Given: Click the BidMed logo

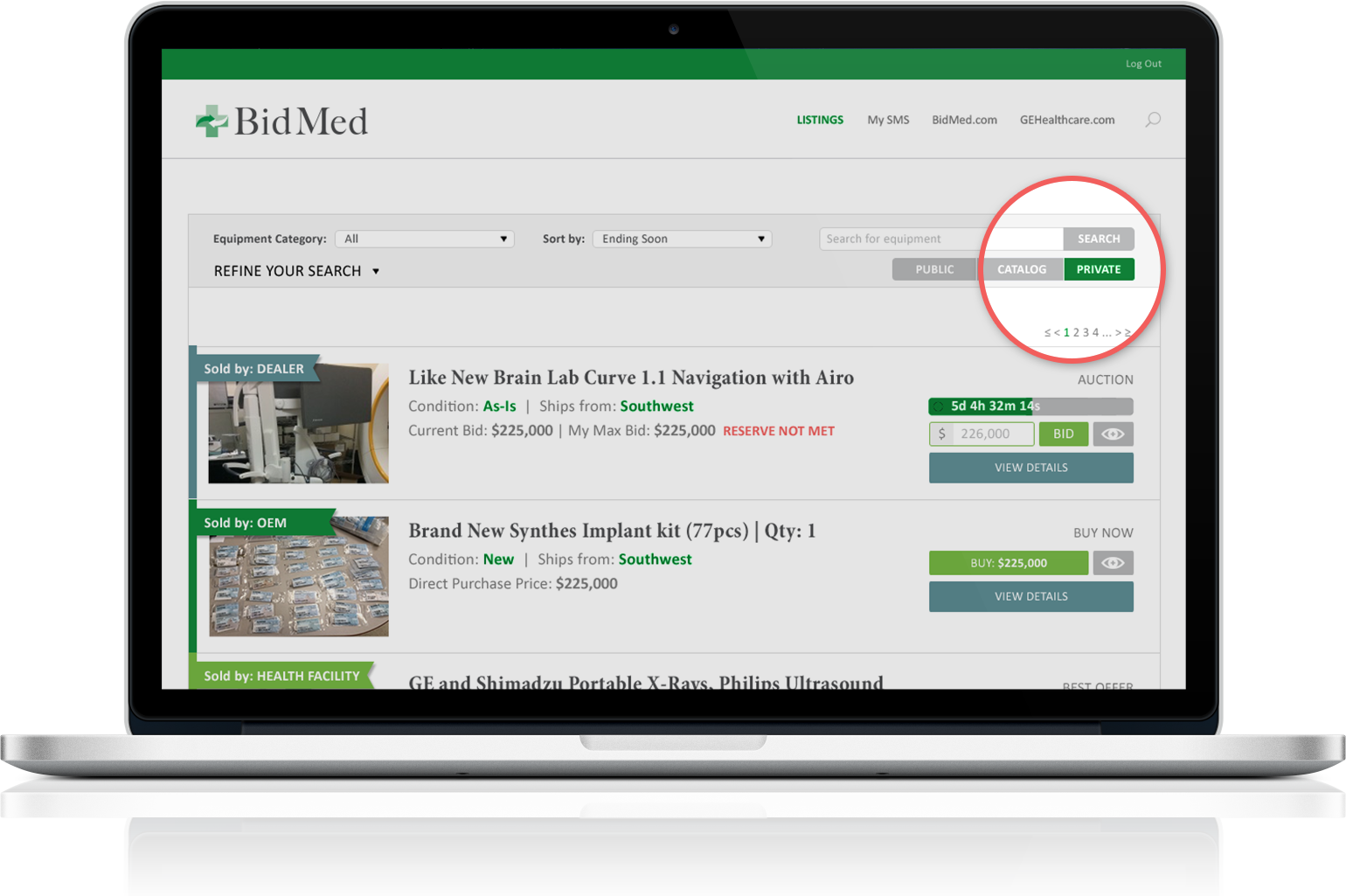Looking at the screenshot, I should (x=281, y=122).
